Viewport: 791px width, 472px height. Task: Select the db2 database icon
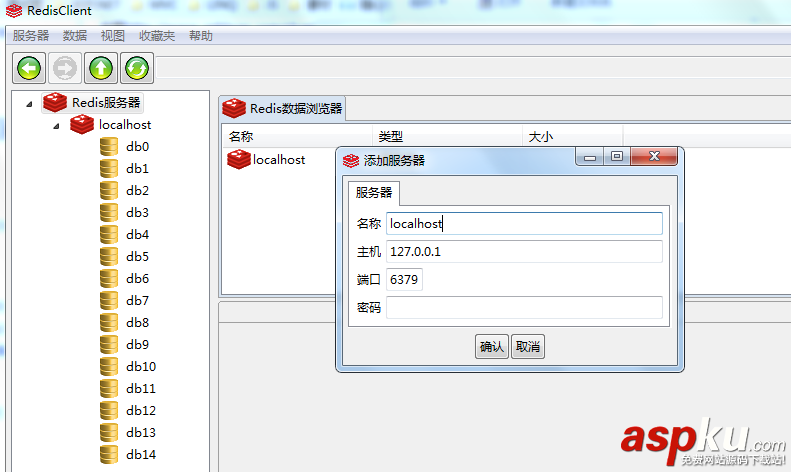(x=109, y=191)
